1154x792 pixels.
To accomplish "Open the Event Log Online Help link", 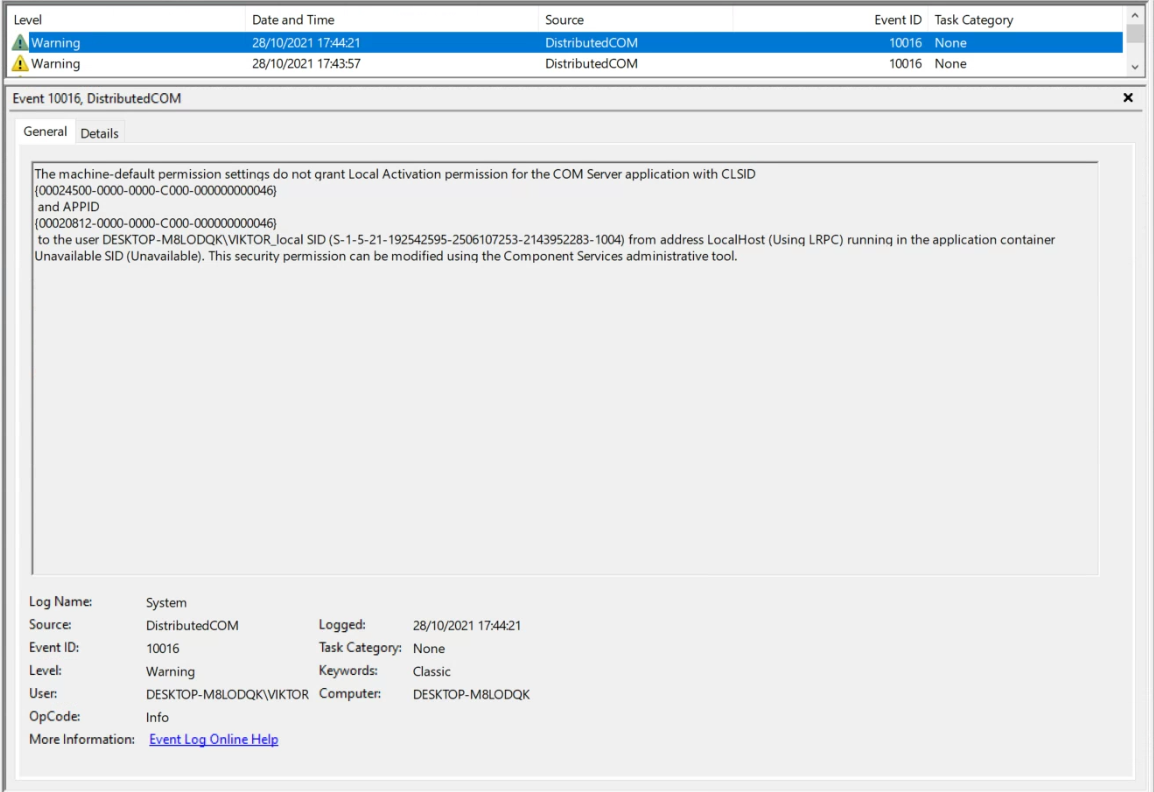I will (213, 740).
